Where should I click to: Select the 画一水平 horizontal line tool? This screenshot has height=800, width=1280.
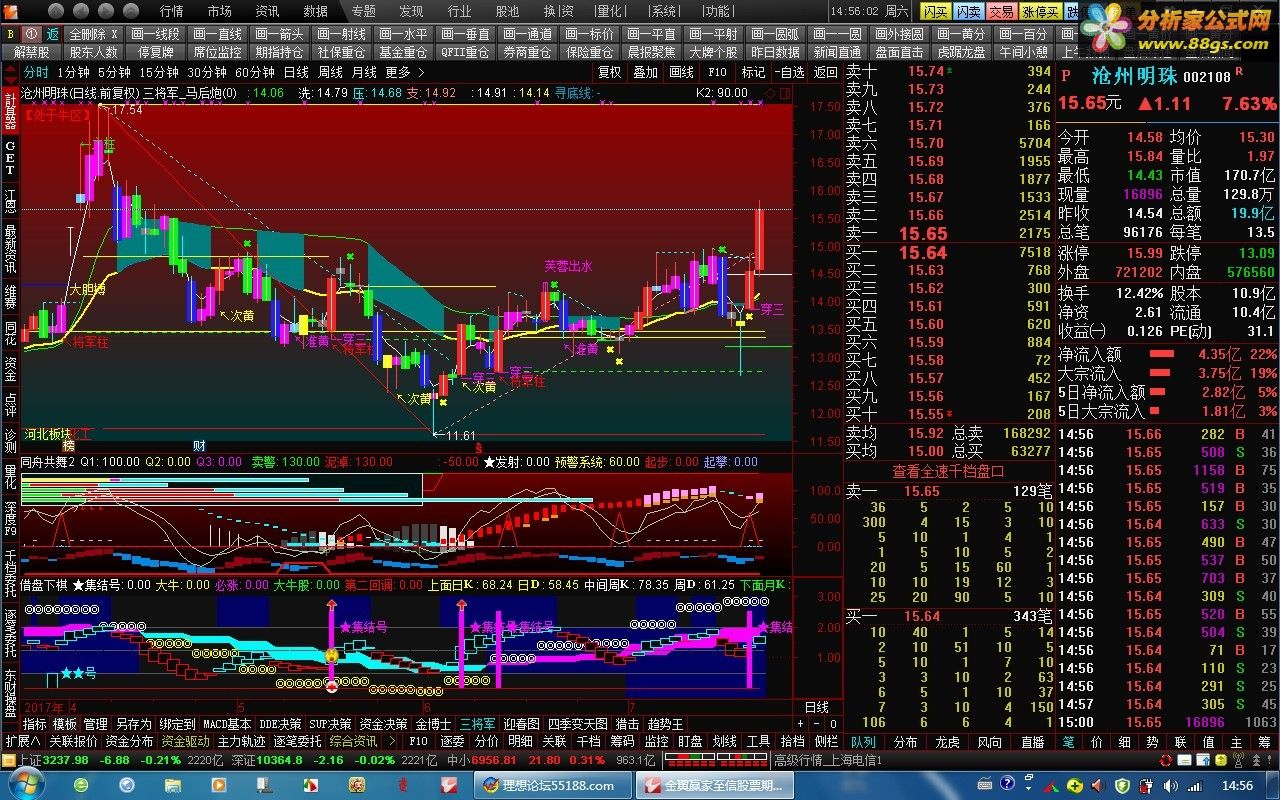pyautogui.click(x=403, y=34)
